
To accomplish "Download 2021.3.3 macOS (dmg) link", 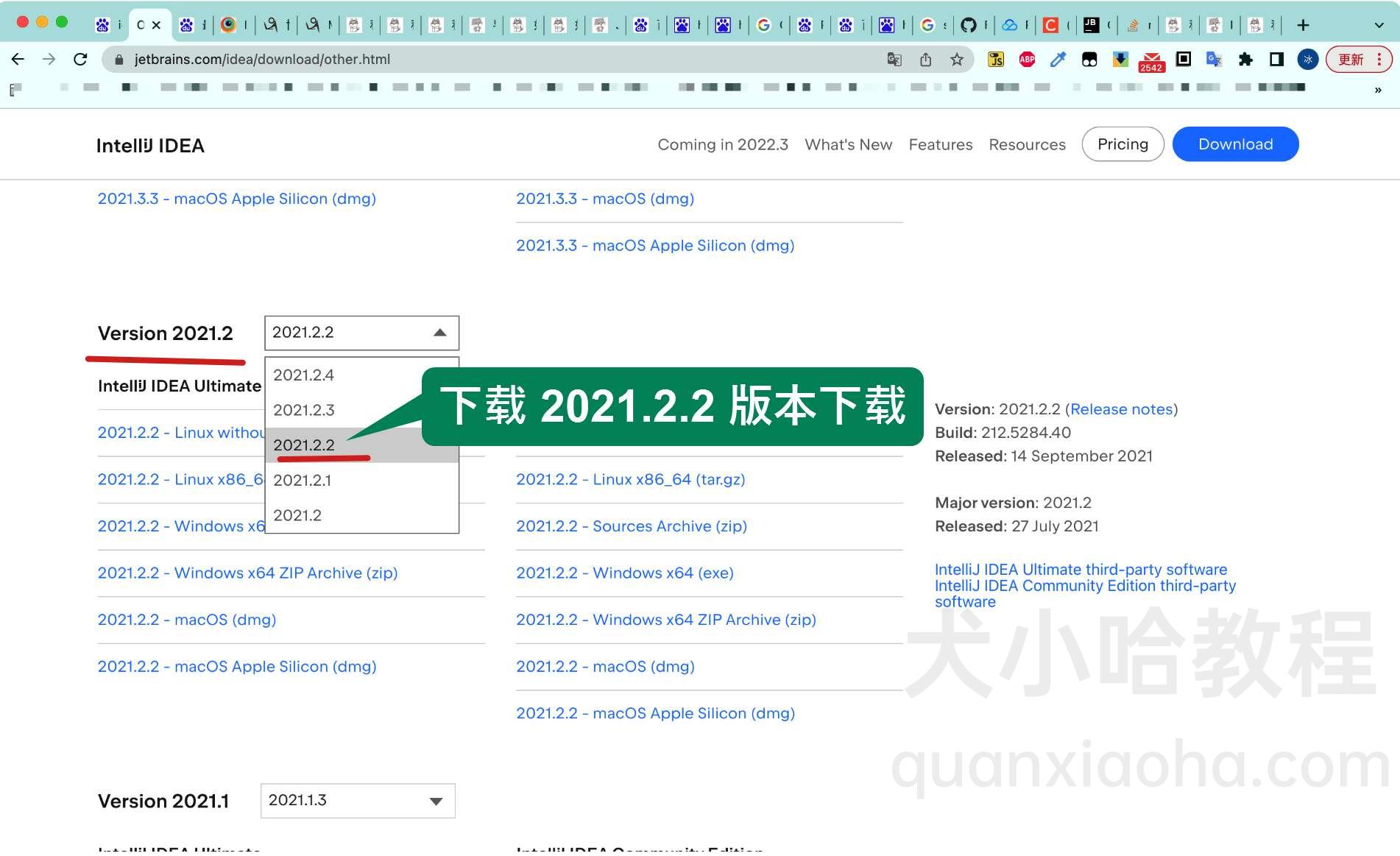I will (605, 199).
